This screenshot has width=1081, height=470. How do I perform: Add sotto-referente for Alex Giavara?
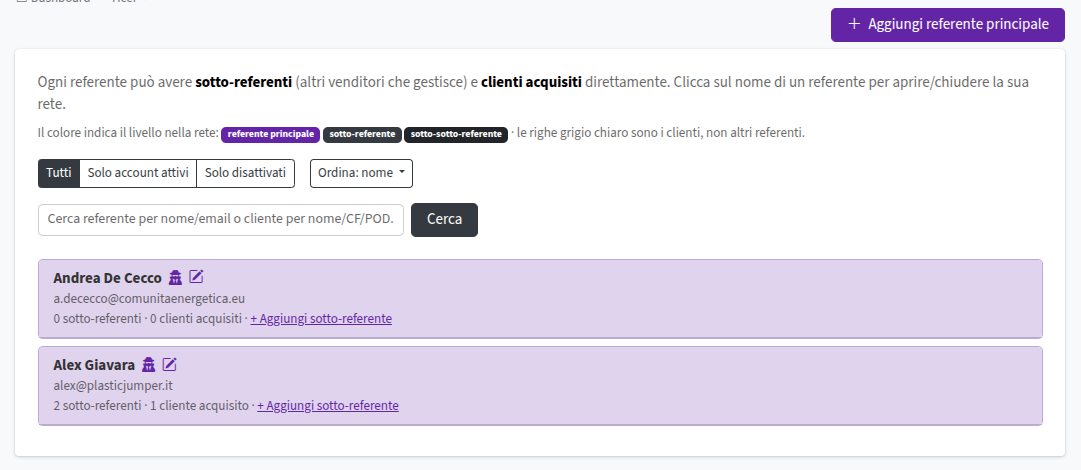327,406
